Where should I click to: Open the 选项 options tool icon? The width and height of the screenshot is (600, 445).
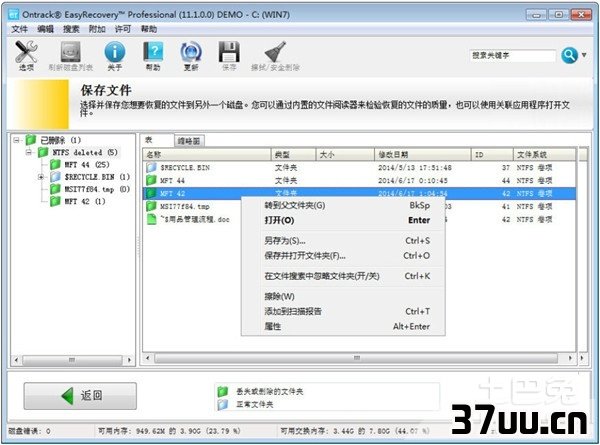pos(26,52)
